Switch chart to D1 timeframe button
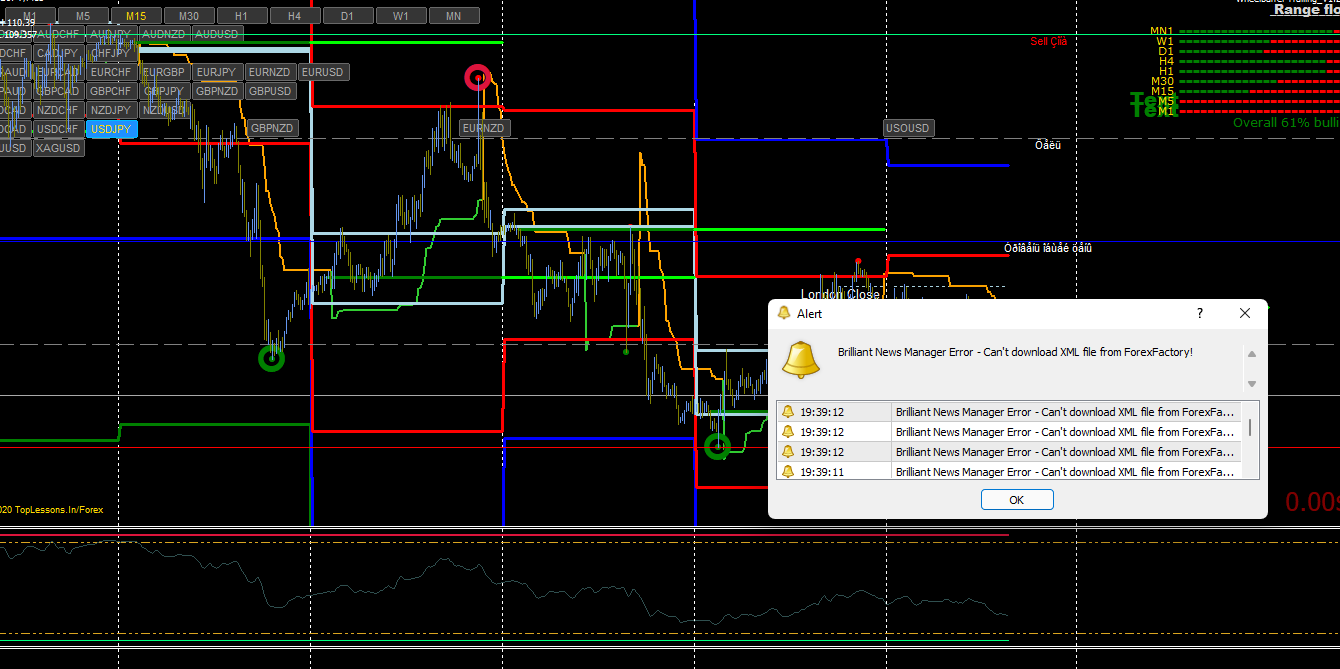This screenshot has width=1340, height=669. (347, 16)
